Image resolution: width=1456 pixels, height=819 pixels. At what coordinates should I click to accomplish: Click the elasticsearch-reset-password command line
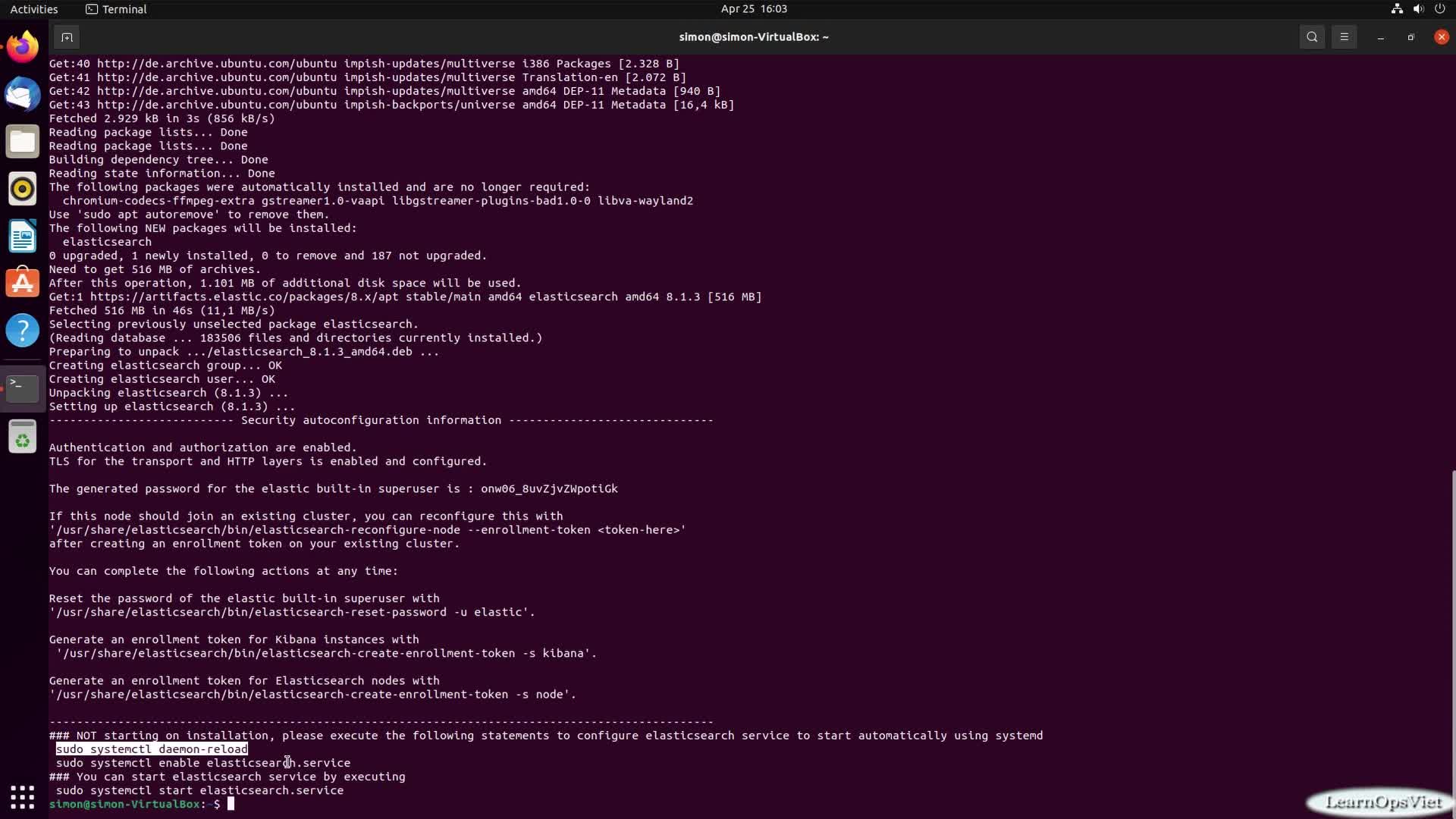click(x=292, y=612)
